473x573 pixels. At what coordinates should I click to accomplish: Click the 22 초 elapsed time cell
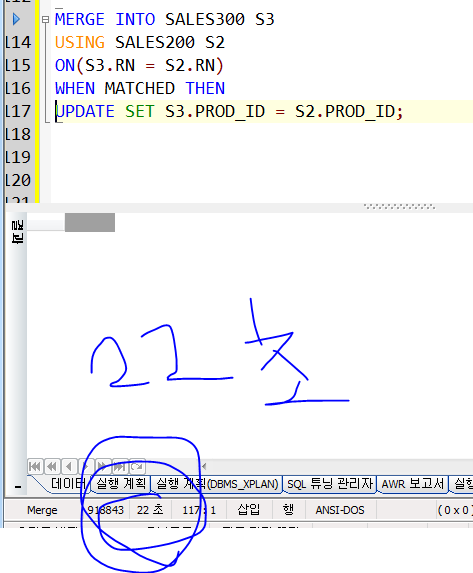[150, 510]
